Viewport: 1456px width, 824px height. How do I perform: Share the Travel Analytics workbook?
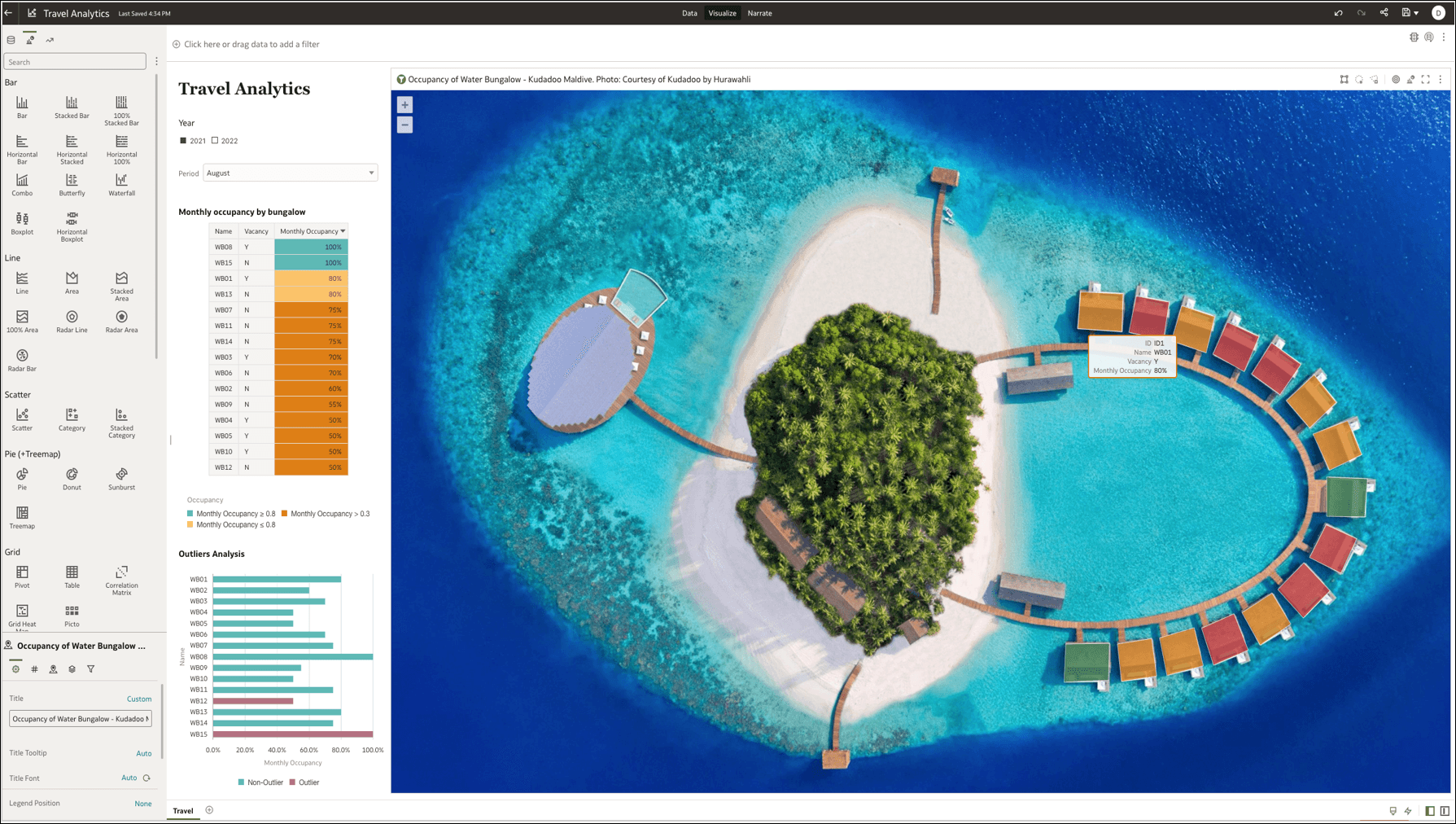[1384, 12]
